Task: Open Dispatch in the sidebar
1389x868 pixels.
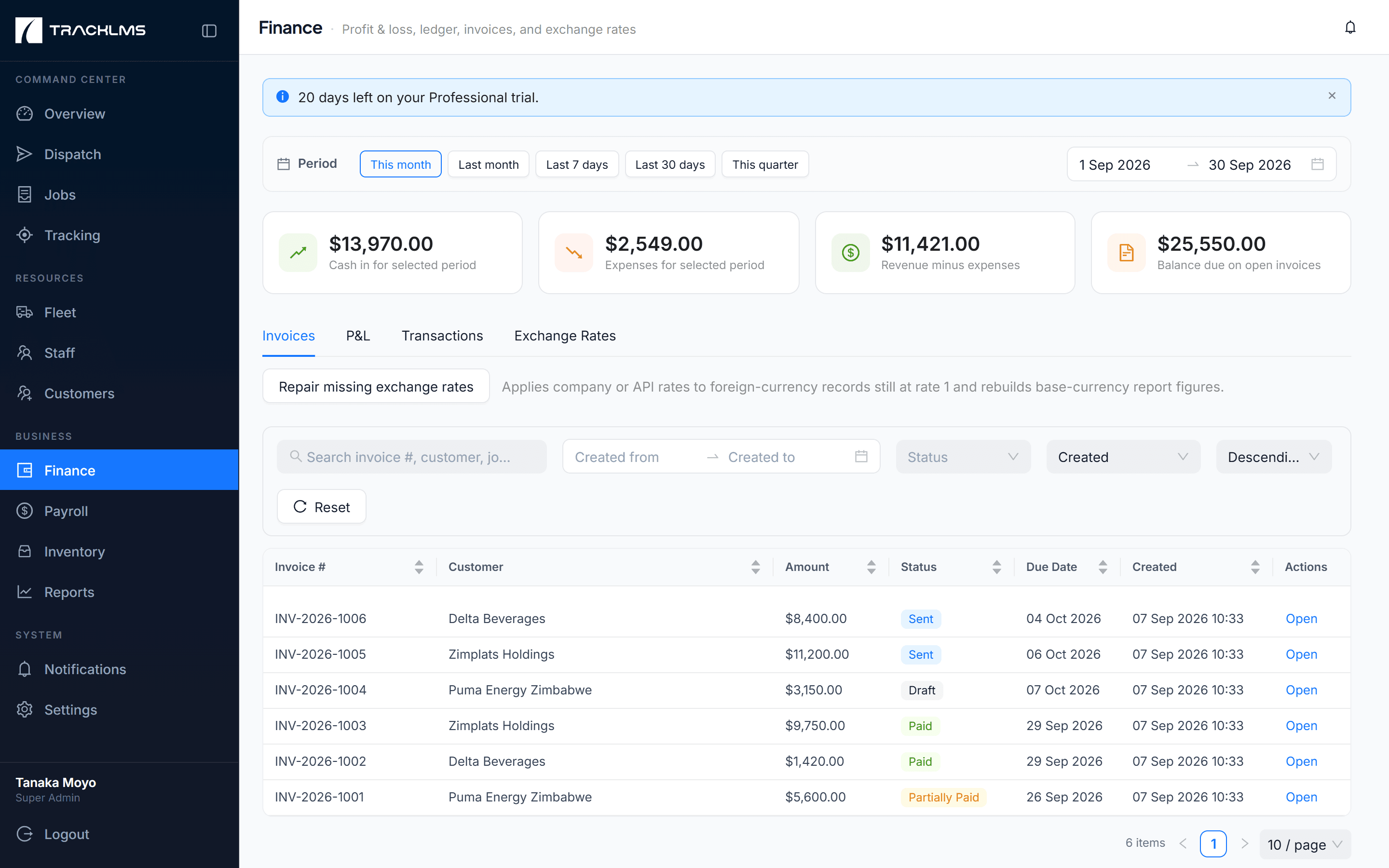Action: click(120, 154)
